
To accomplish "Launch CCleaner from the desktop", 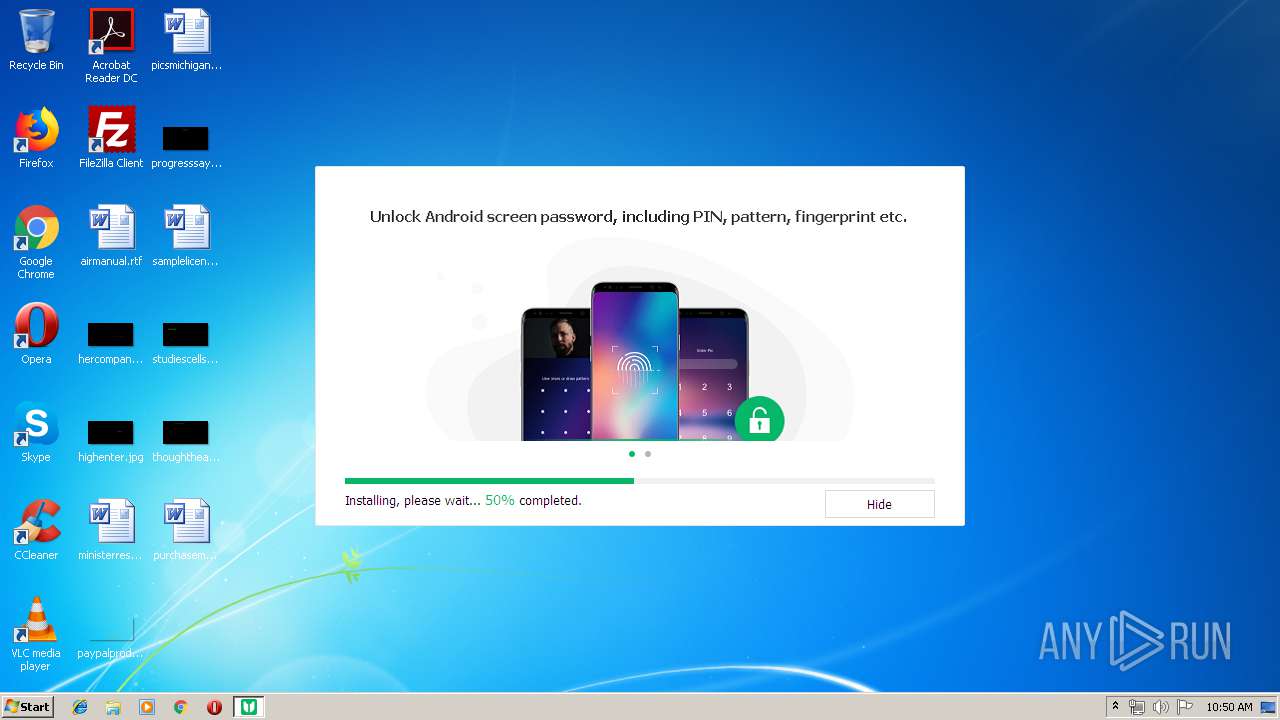I will [x=36, y=530].
